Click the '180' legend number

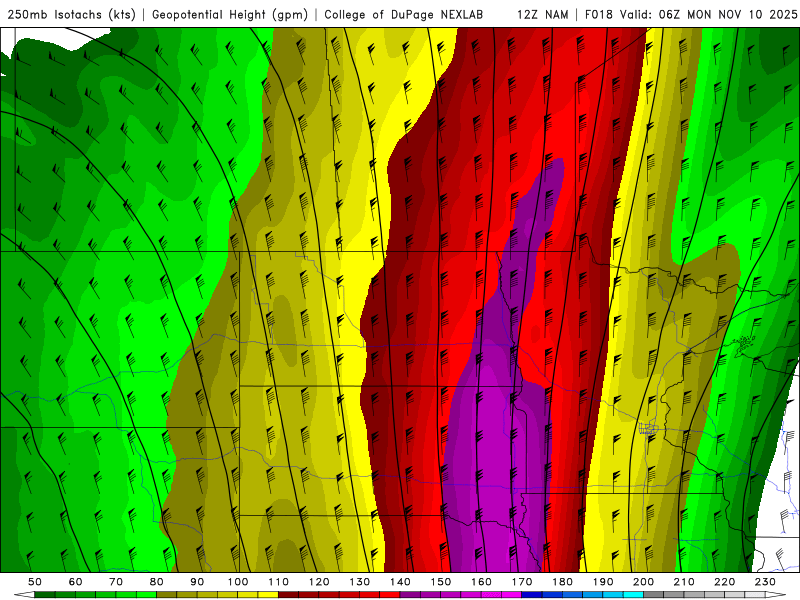pyautogui.click(x=562, y=582)
